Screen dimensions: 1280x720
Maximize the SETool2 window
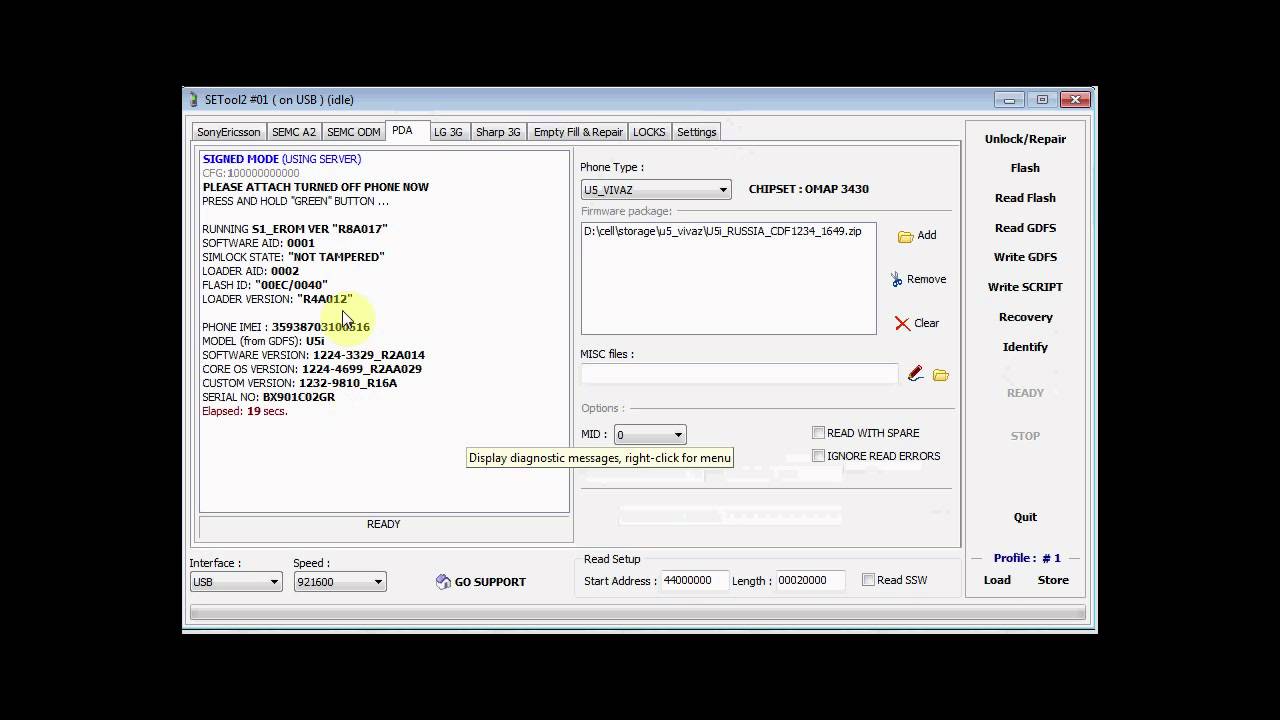click(x=1042, y=99)
